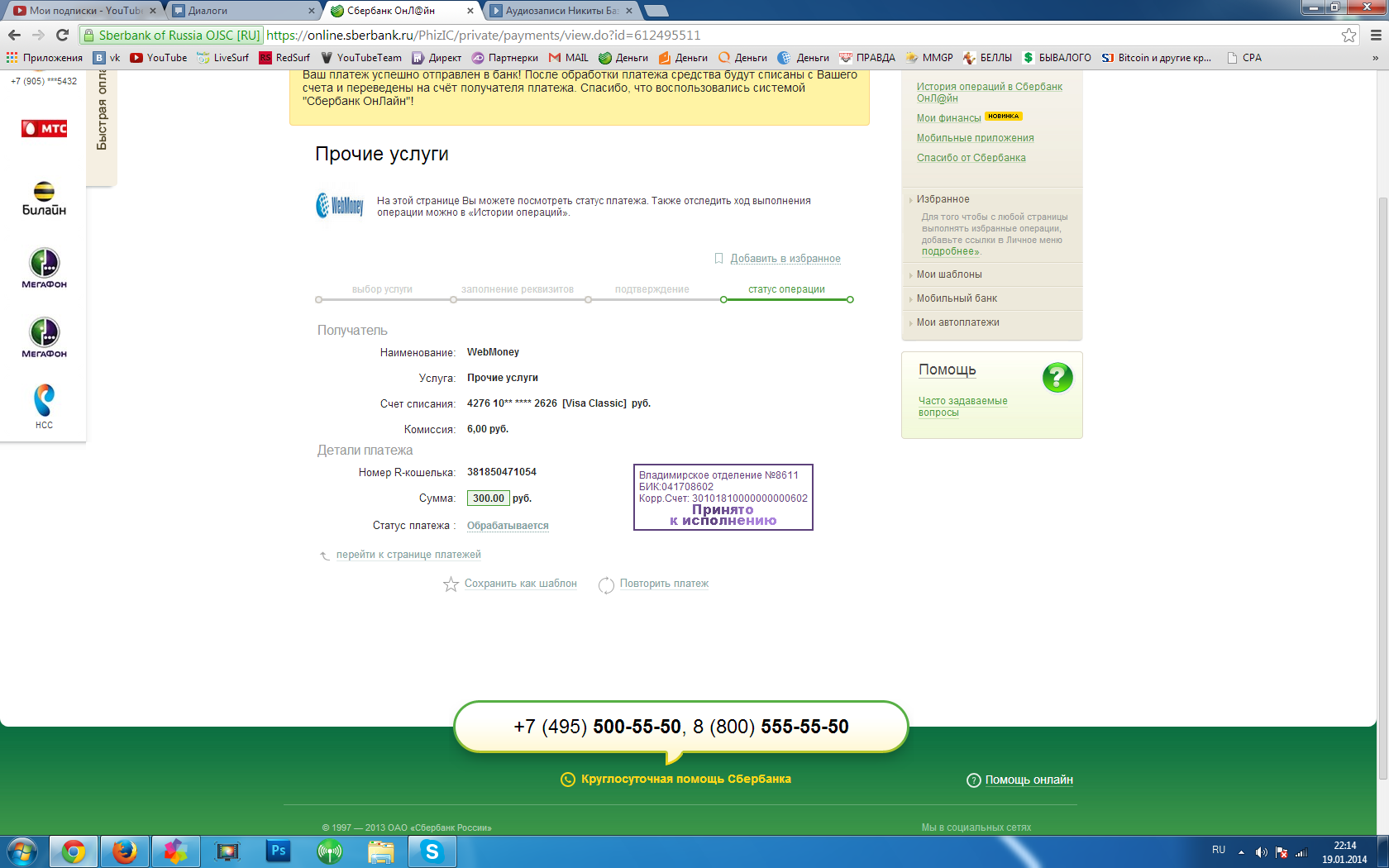1389x868 pixels.
Task: Click the browser forward arrow
Action: (38, 35)
